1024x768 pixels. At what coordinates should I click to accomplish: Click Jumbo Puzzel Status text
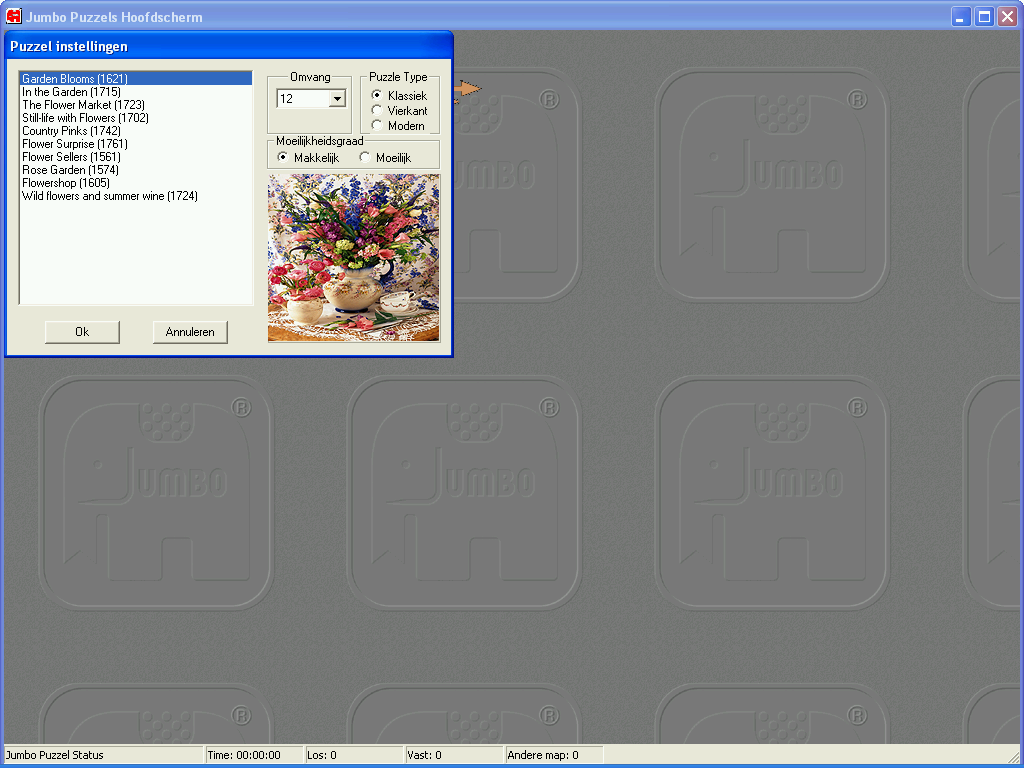[55, 755]
